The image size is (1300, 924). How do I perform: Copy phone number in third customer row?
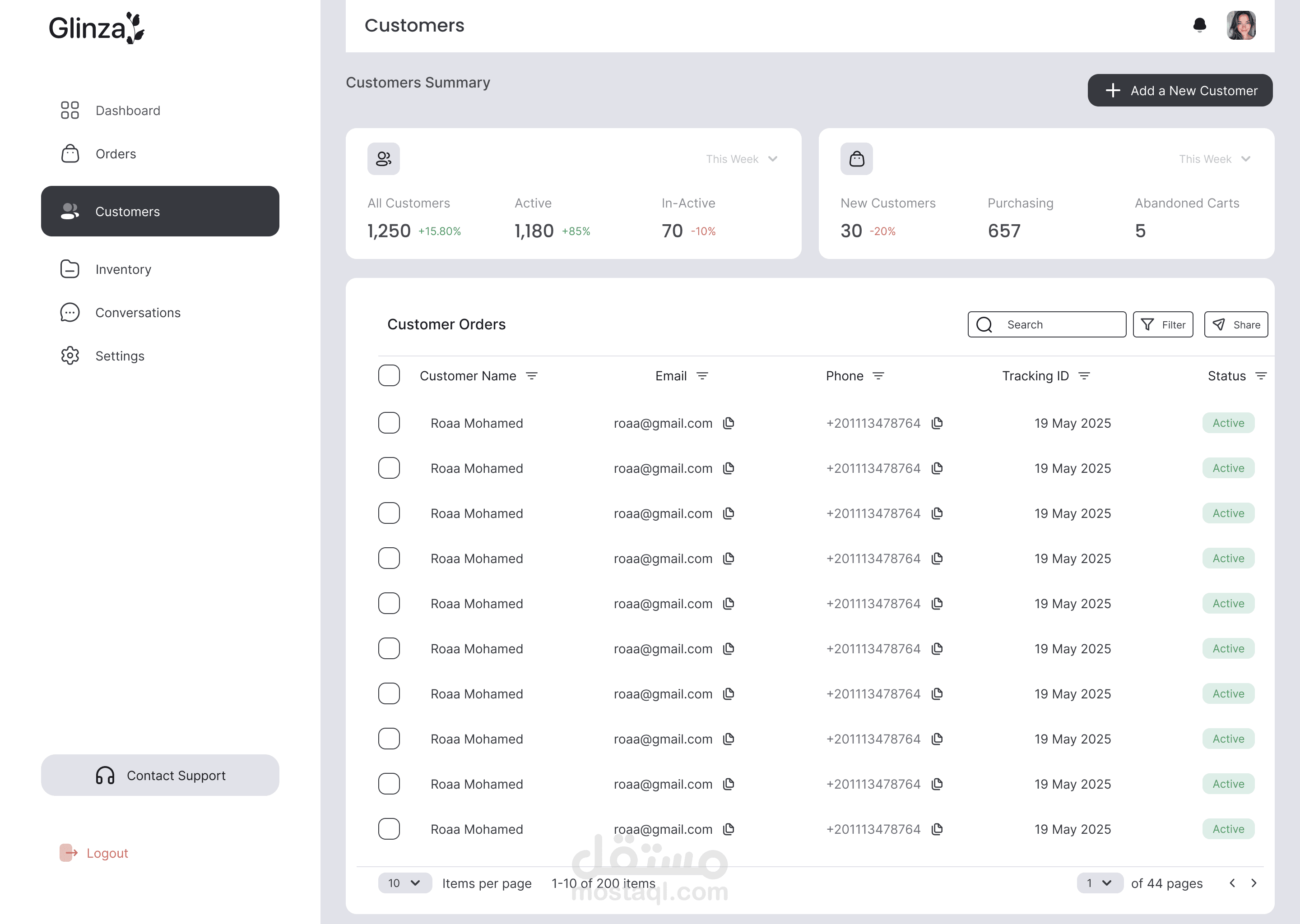pos(937,513)
